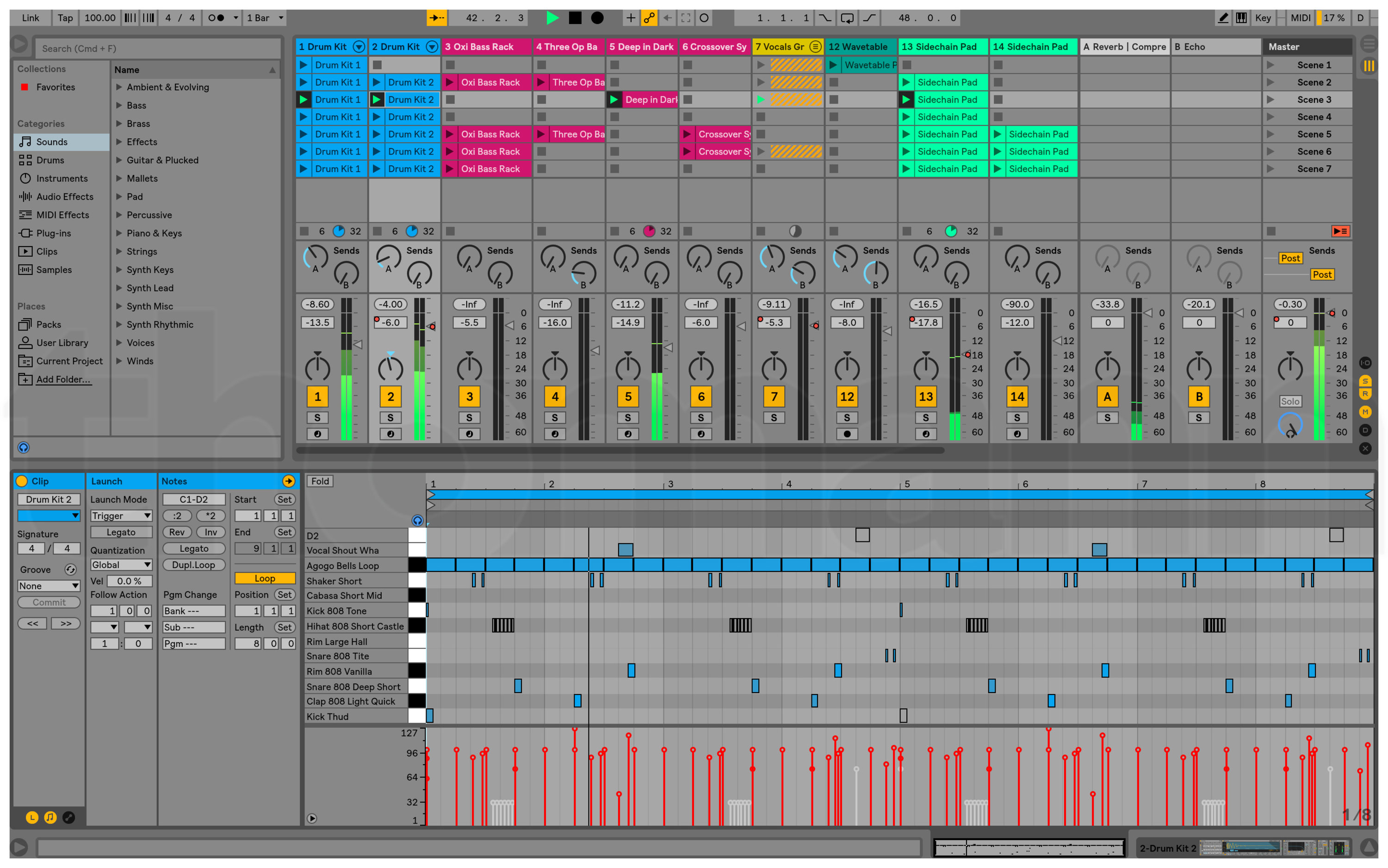
Task: Toggle the Follow arrow button
Action: pyautogui.click(x=437, y=18)
